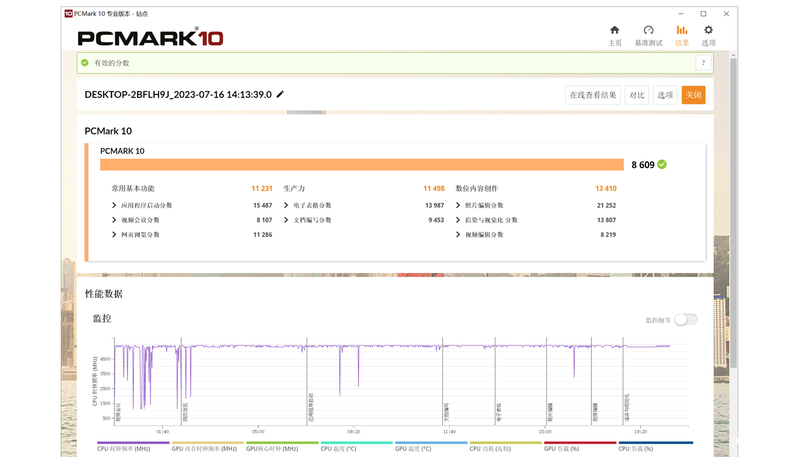Image resolution: width=800 pixels, height=457 pixels.
Task: Click the value 15 487
Action: pyautogui.click(x=263, y=205)
